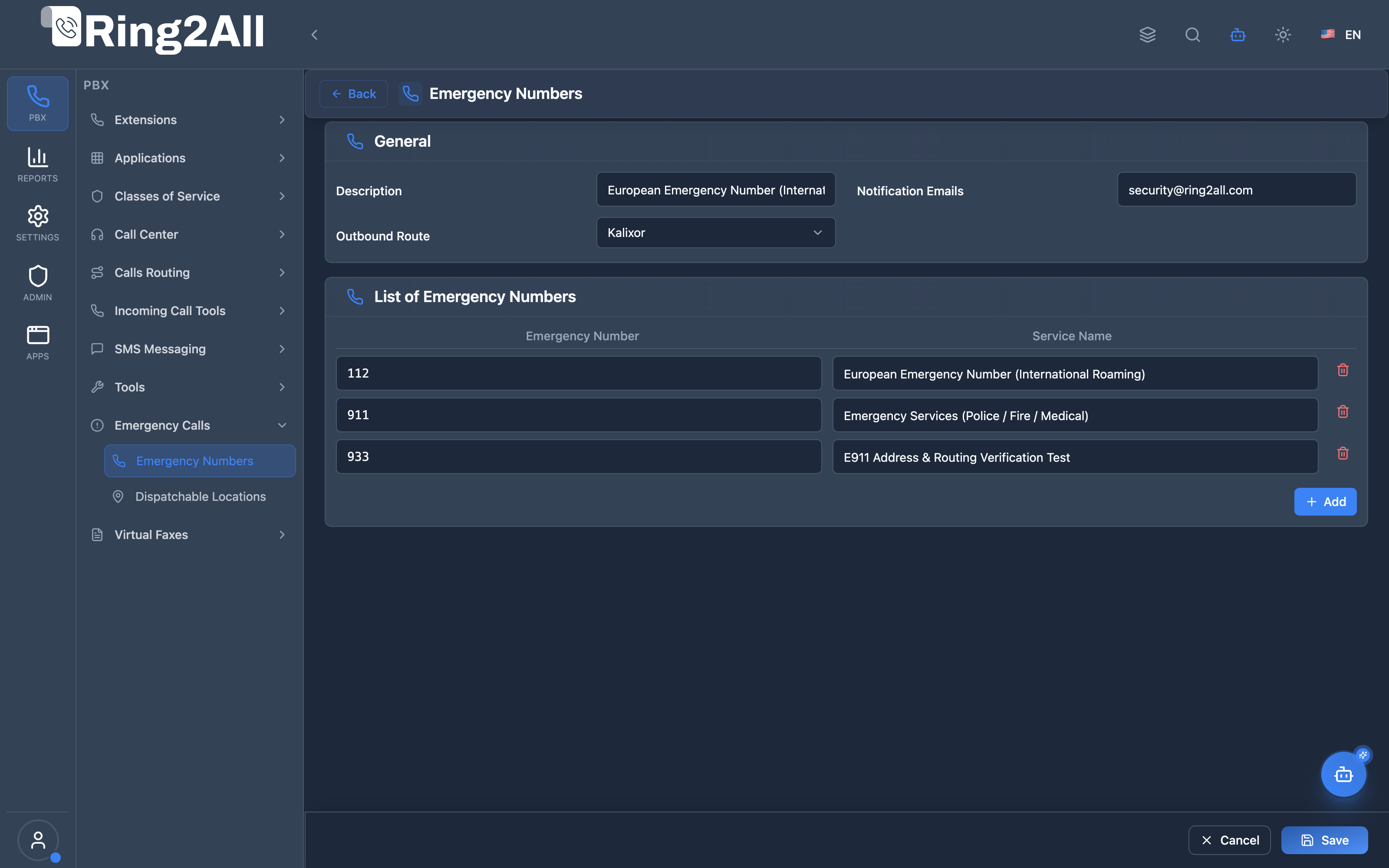The height and width of the screenshot is (868, 1389).
Task: Delete the 911 emergency number row
Action: point(1343,411)
